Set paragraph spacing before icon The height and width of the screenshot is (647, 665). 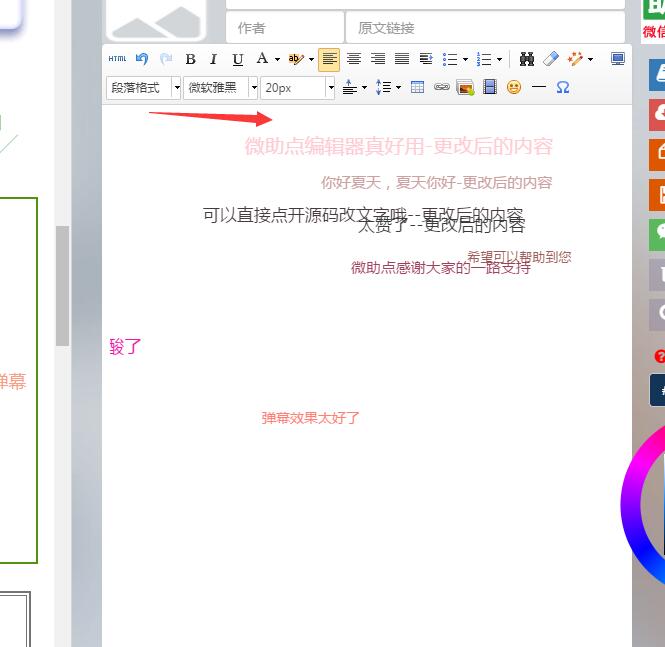coord(349,87)
